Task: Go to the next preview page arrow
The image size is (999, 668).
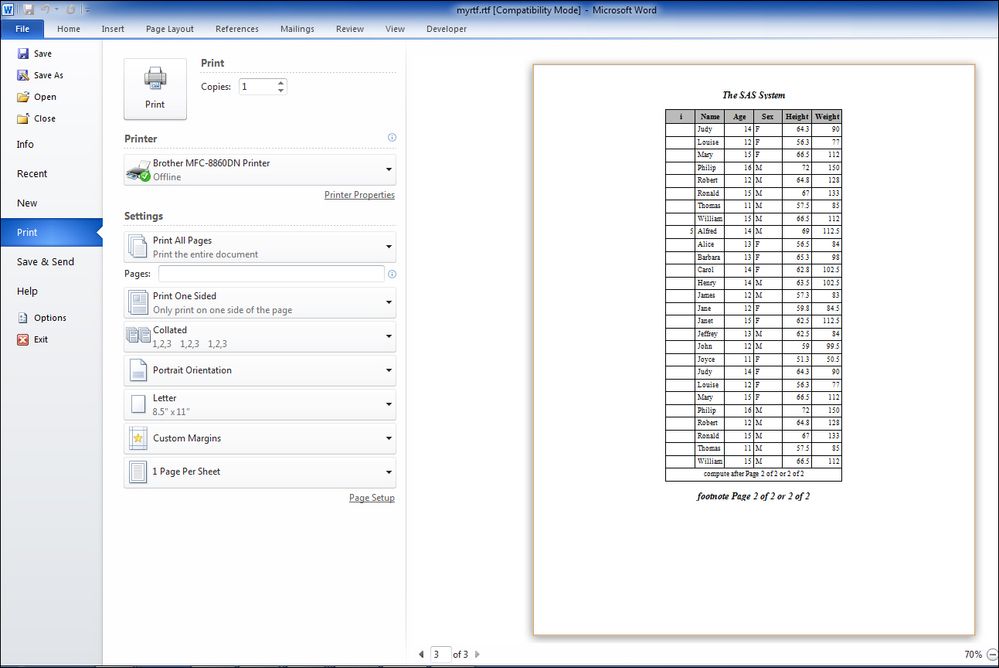Action: click(x=477, y=654)
